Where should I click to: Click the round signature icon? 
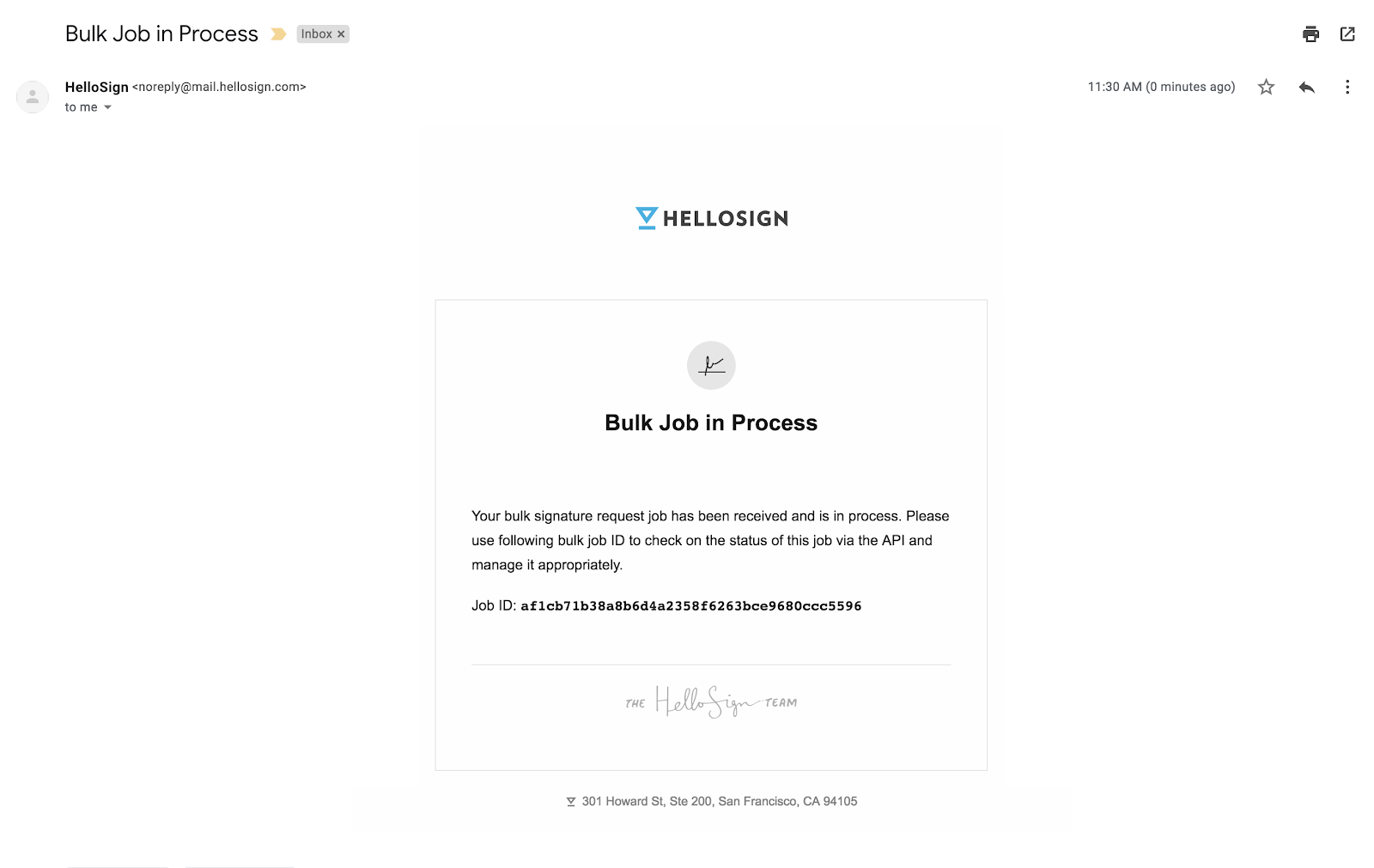711,366
